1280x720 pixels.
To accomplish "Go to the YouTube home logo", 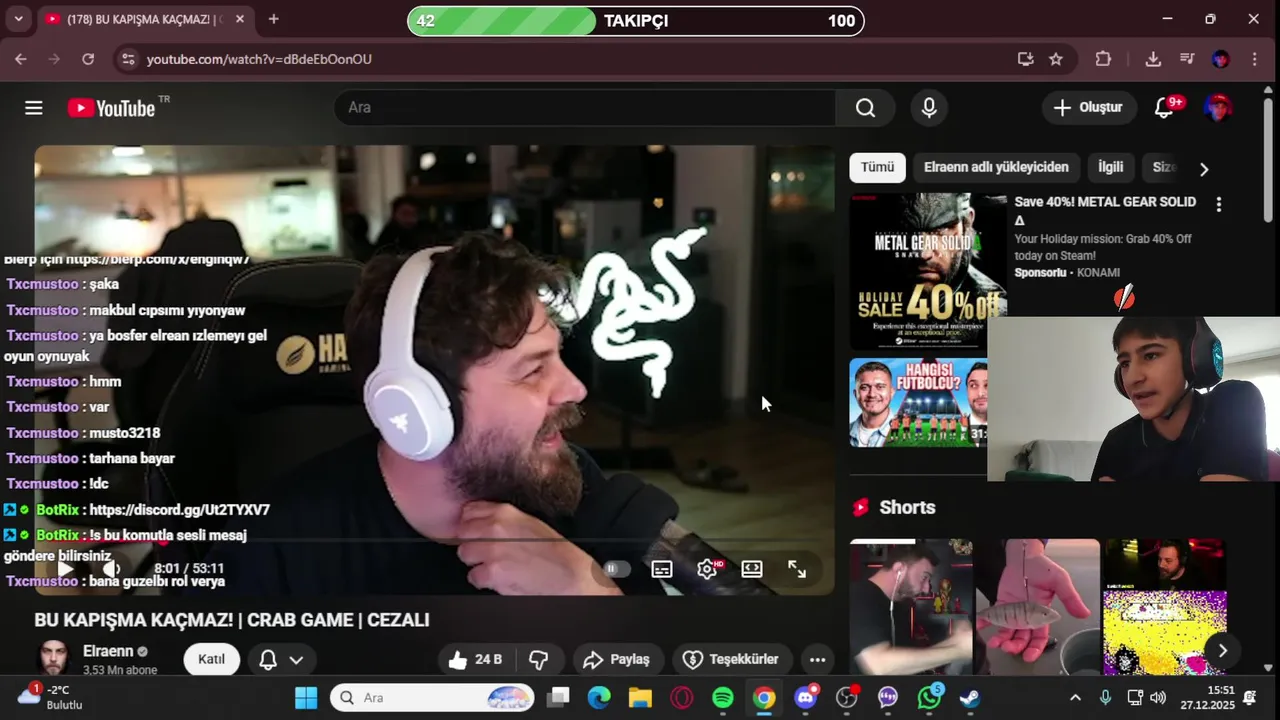I will (111, 108).
